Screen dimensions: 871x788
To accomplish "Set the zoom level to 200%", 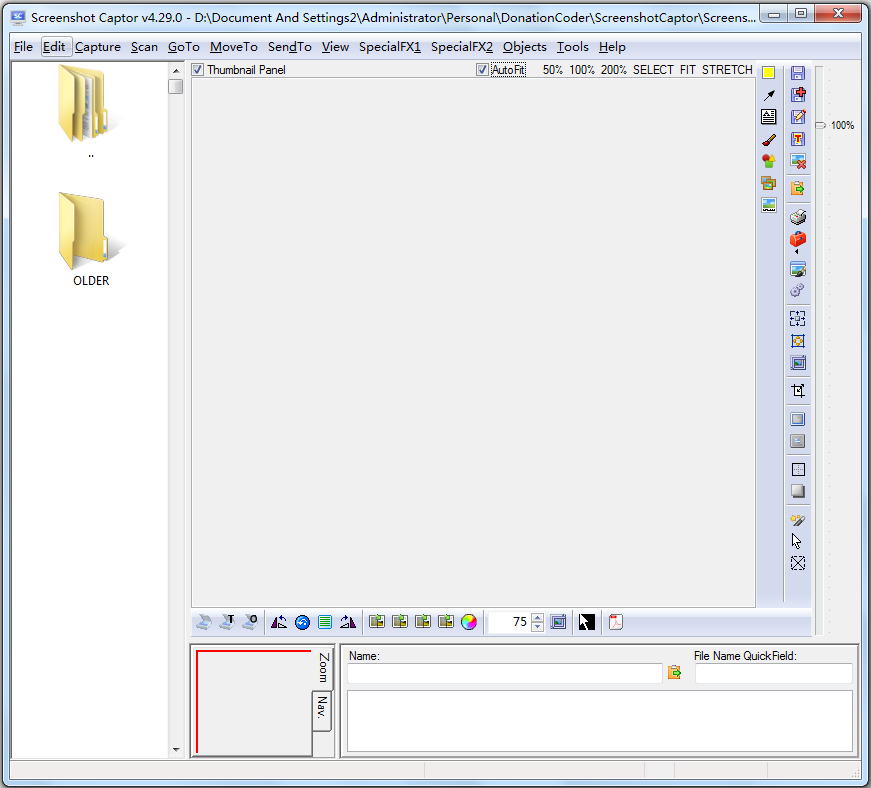I will pyautogui.click(x=613, y=70).
